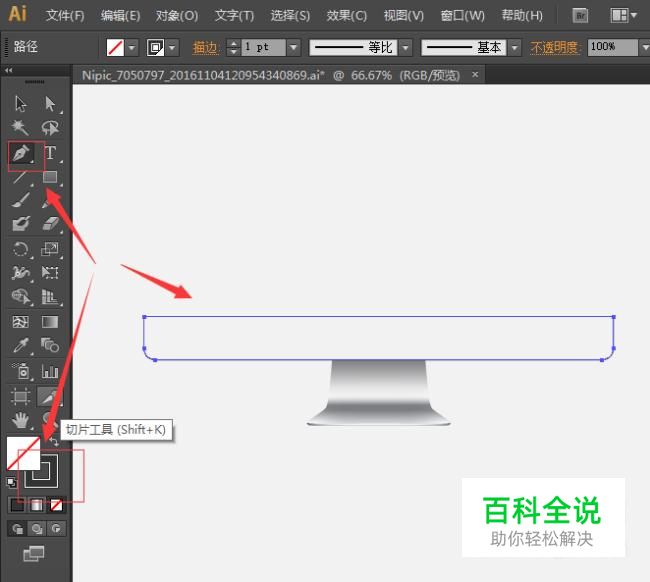Screen dimensions: 650x582
Task: Select the Blob Brush tool
Action: tap(21, 224)
